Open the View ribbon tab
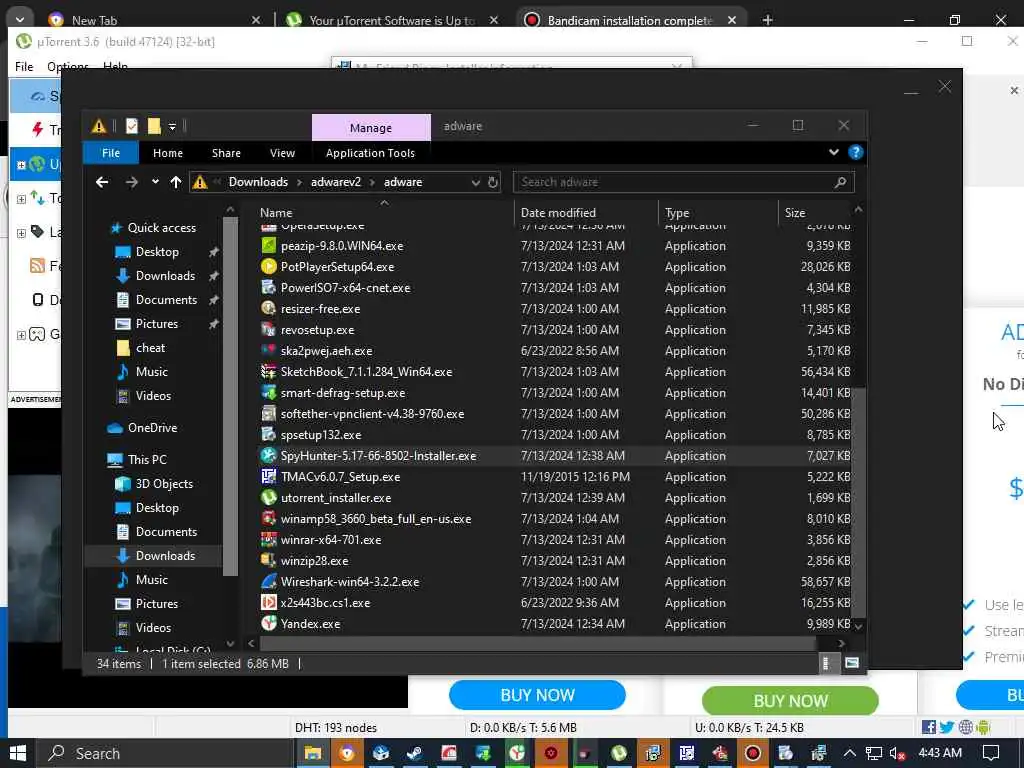Viewport: 1024px width, 768px height. click(282, 153)
